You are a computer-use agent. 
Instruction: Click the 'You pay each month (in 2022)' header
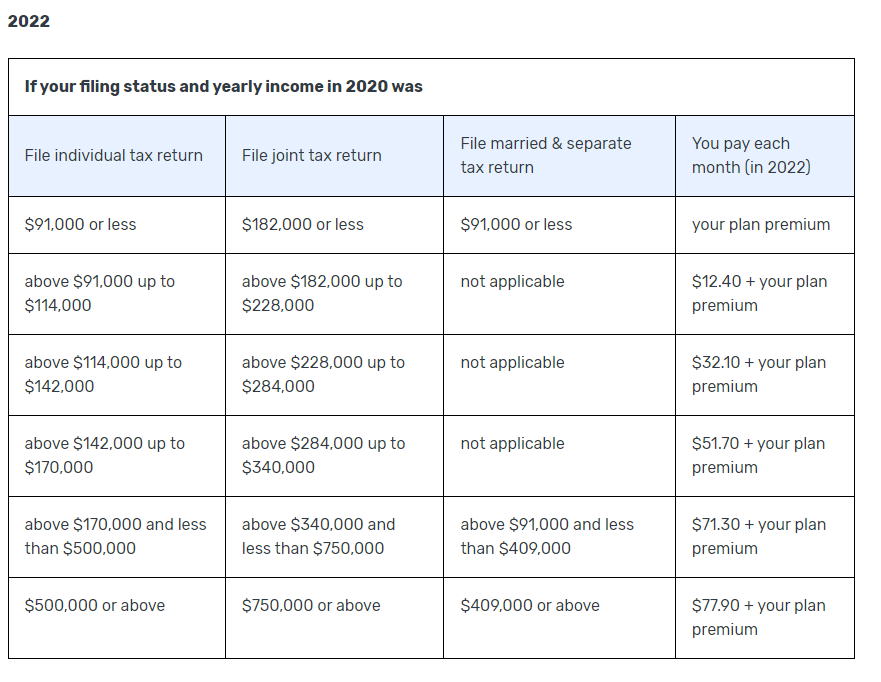click(x=751, y=155)
